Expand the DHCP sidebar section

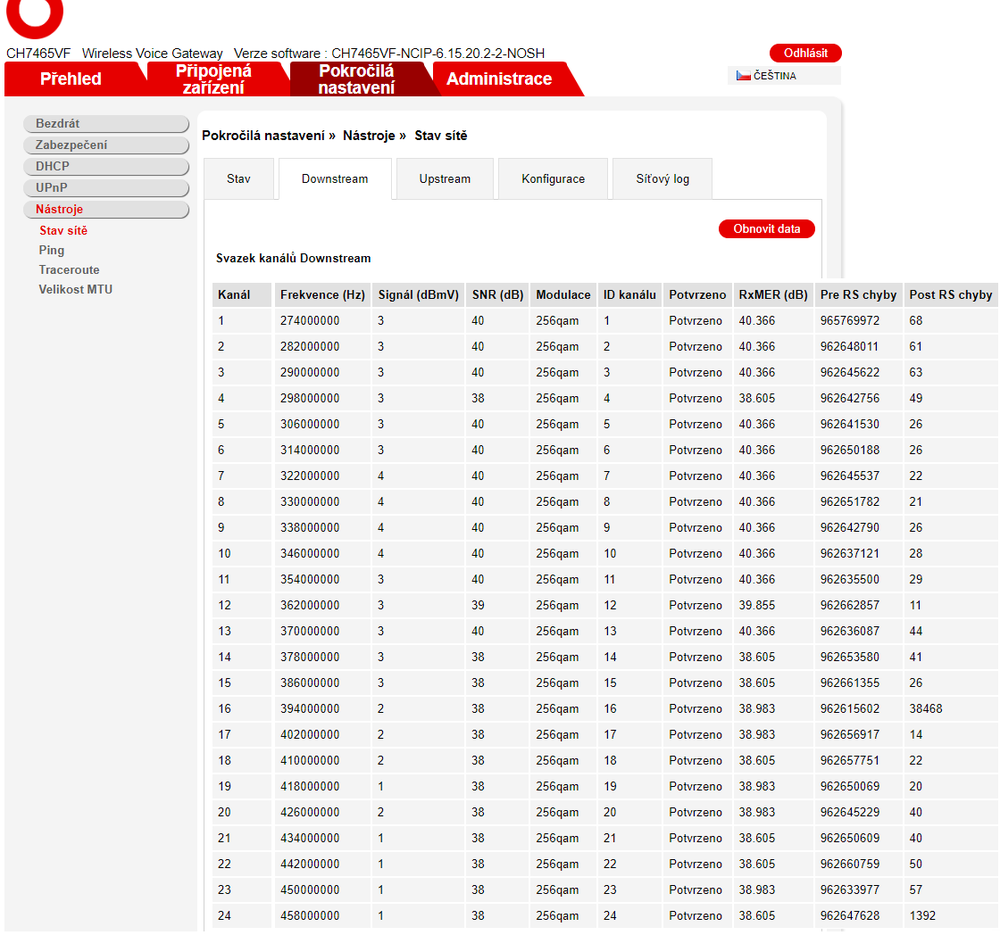tap(105, 166)
